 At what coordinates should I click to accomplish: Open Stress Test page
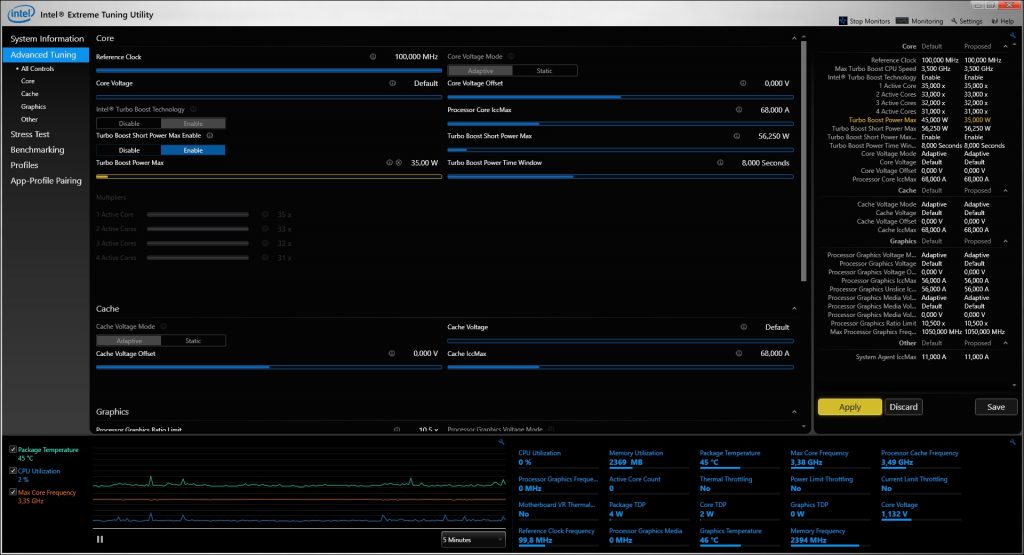pos(30,134)
